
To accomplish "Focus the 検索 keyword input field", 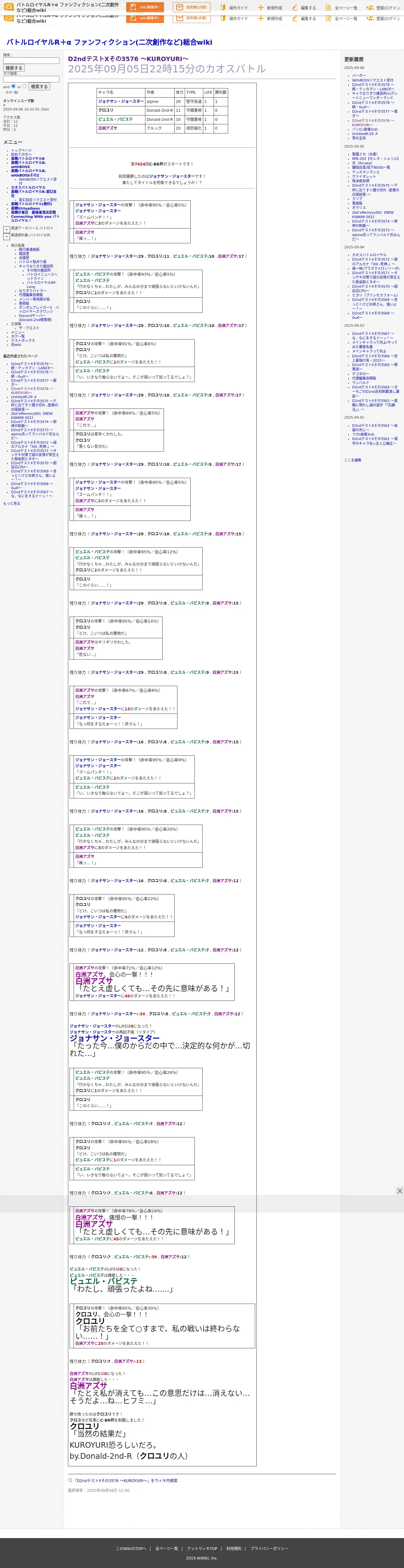I will point(31,61).
